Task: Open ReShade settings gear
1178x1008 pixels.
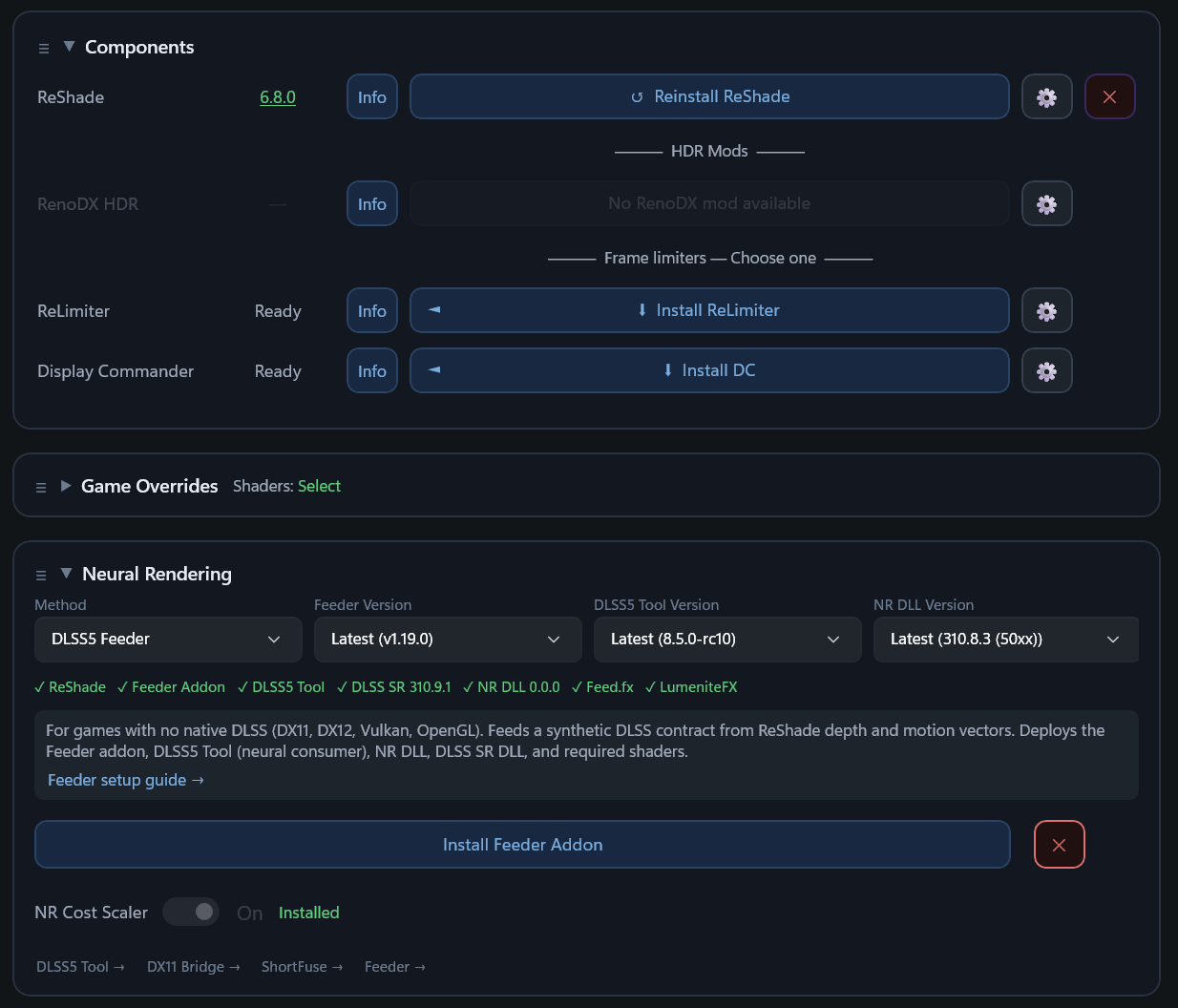Action: tap(1047, 96)
